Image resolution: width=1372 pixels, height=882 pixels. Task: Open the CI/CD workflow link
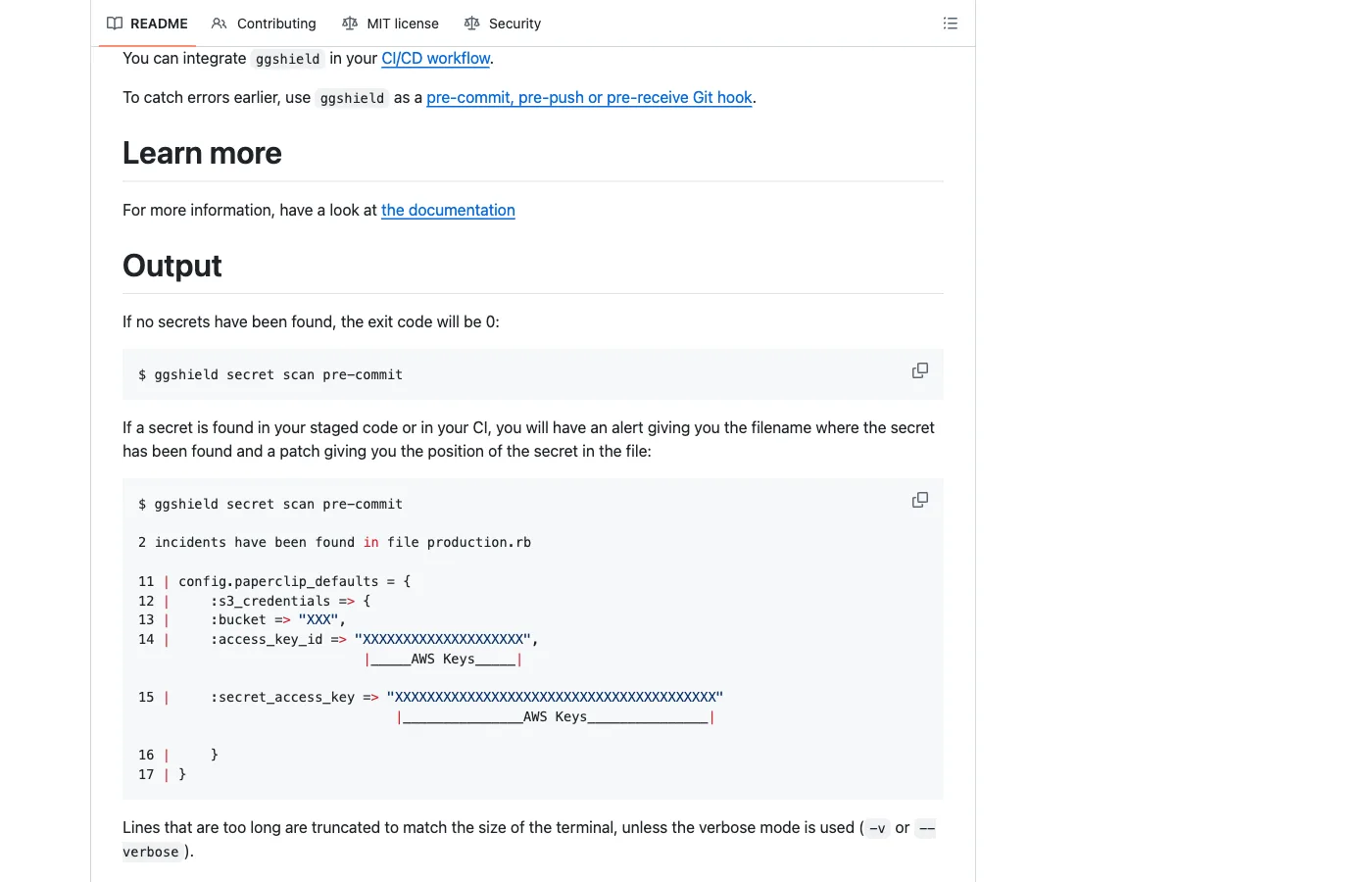tap(435, 58)
